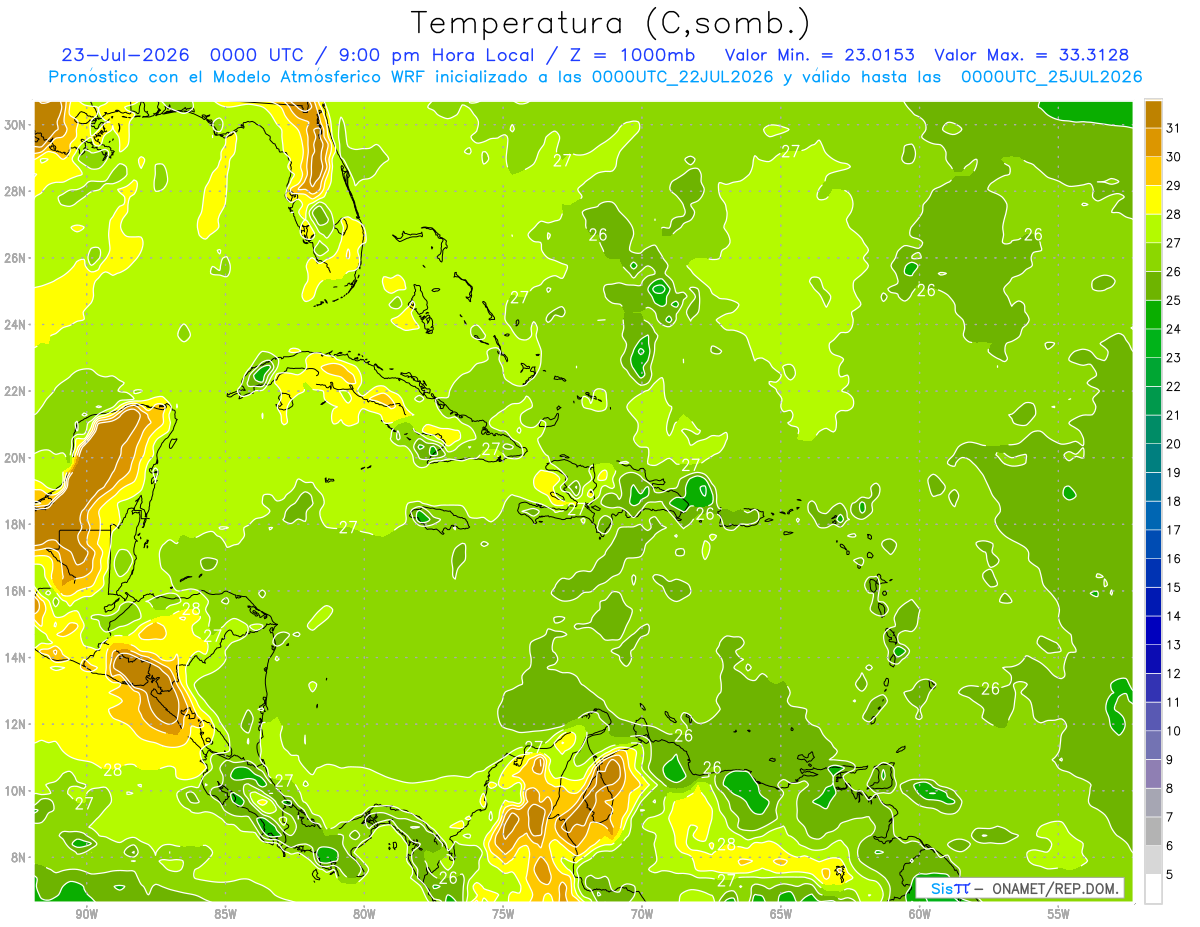Click the '85W' longitude axis label
1200x927 pixels.
(225, 914)
